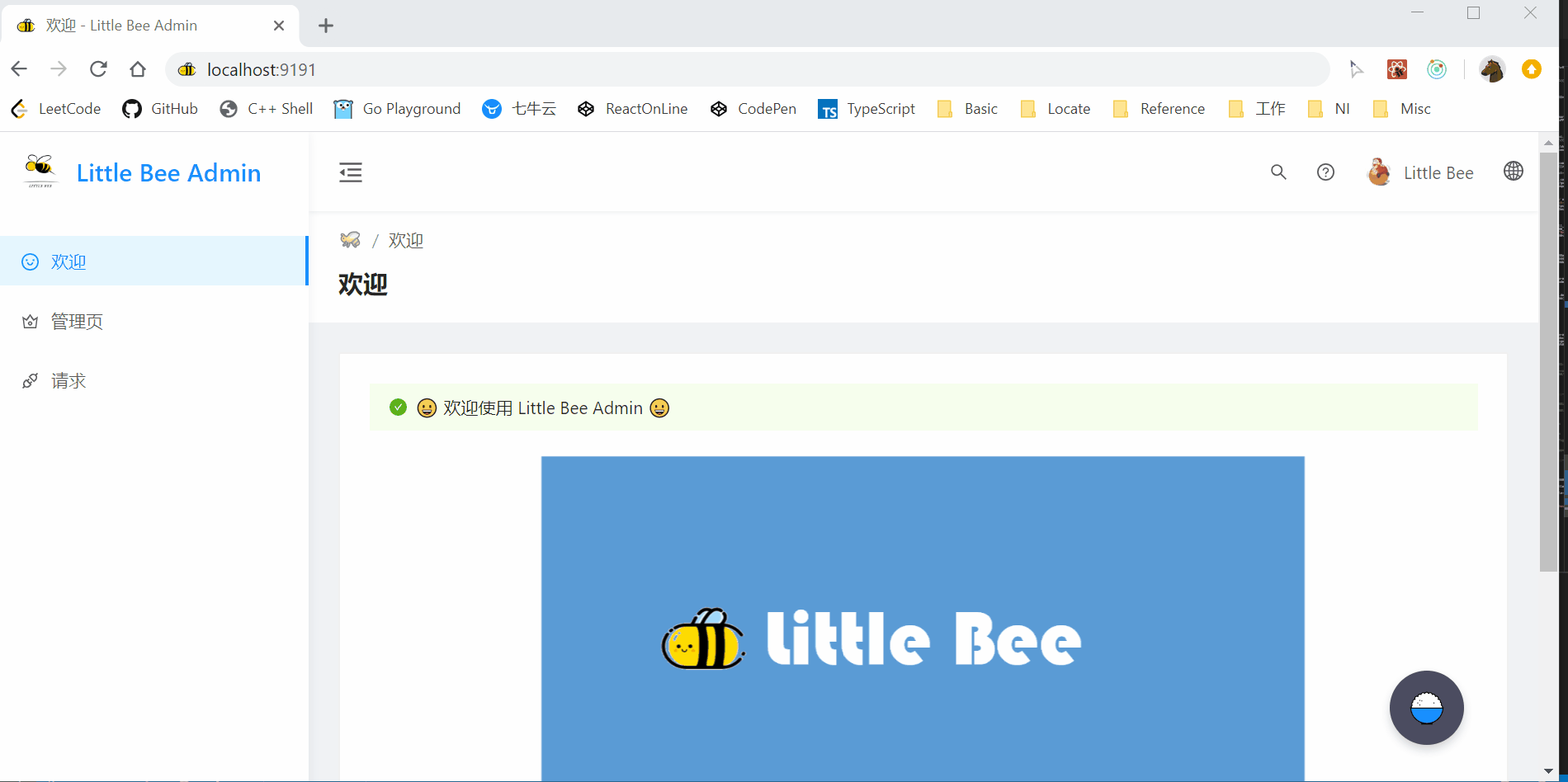The height and width of the screenshot is (782, 1568).
Task: Expand the Locate bookmarks folder
Action: point(1055,109)
